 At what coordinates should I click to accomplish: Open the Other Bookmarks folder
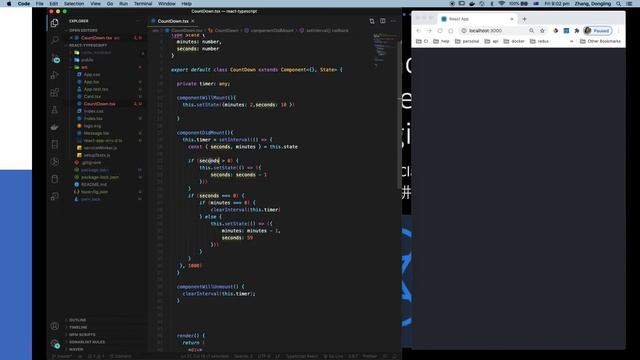click(600, 41)
